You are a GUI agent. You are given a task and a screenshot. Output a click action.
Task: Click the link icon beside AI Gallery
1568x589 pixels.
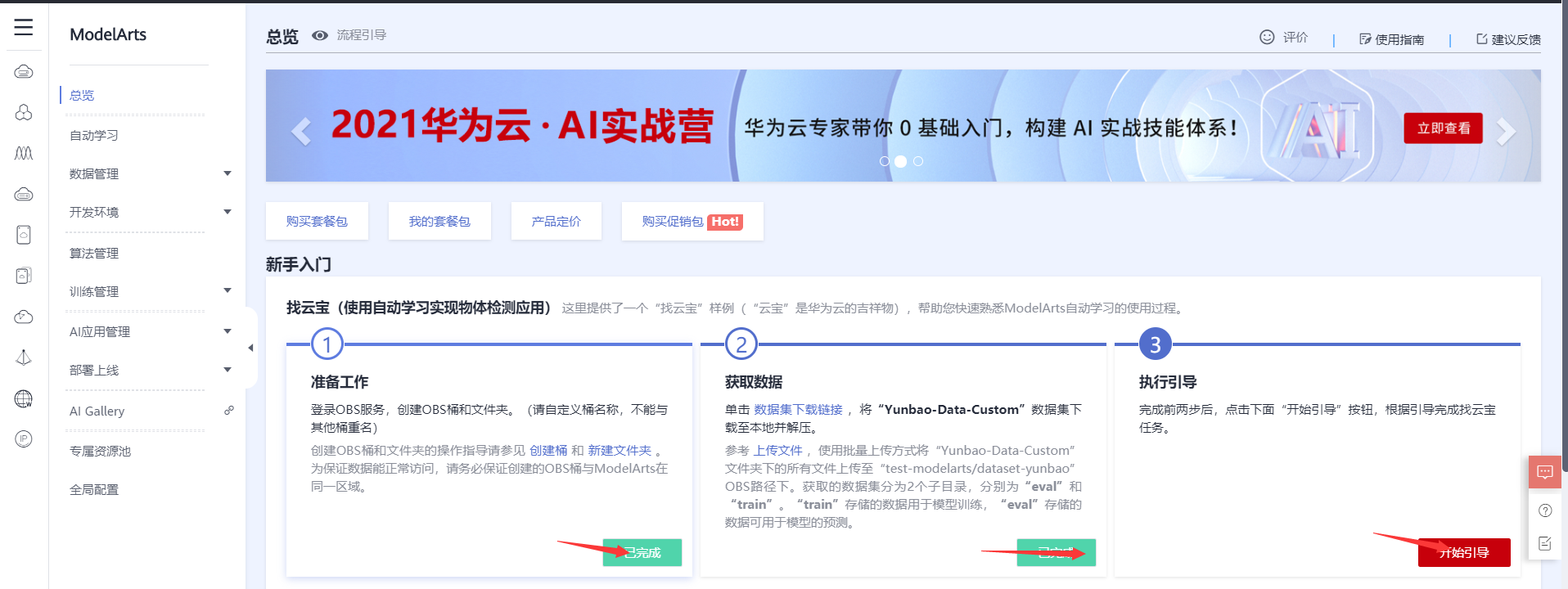pyautogui.click(x=229, y=411)
